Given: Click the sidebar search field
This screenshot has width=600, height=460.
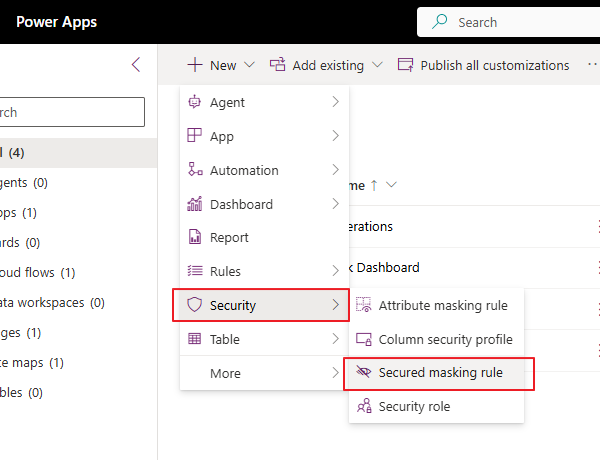Looking at the screenshot, I should [x=72, y=112].
